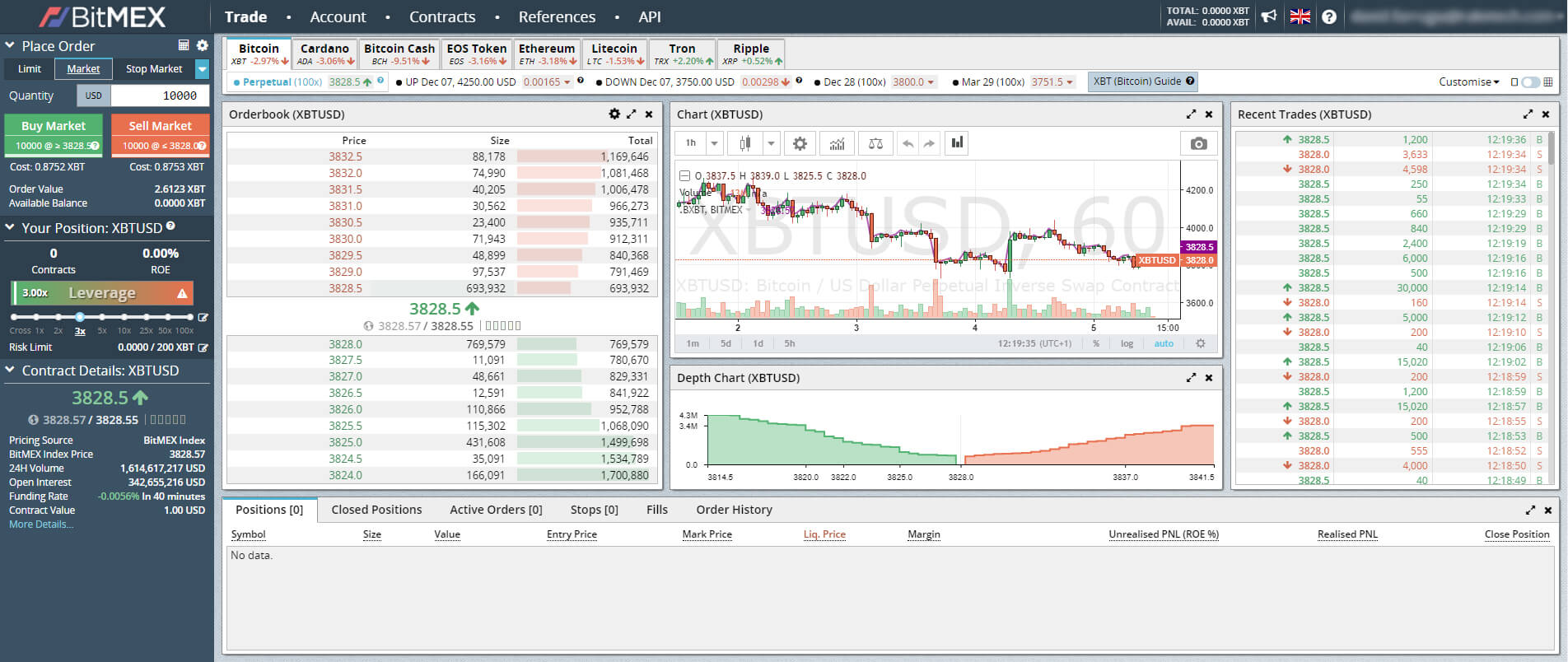The width and height of the screenshot is (1568, 662).
Task: Toggle auto scale on chart
Action: pos(1163,343)
